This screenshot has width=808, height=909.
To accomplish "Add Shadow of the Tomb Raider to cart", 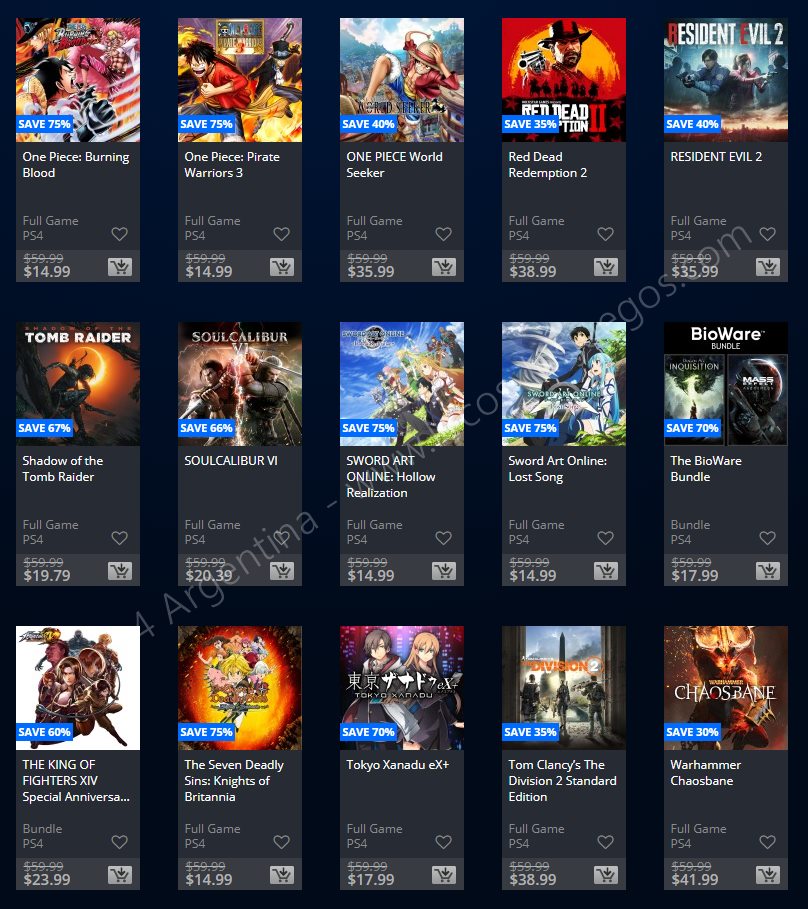I will click(119, 571).
